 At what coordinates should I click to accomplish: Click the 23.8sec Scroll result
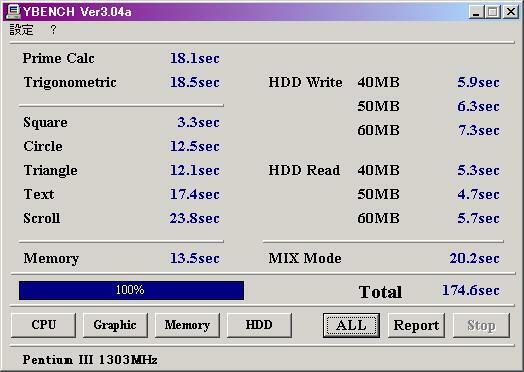pyautogui.click(x=194, y=218)
